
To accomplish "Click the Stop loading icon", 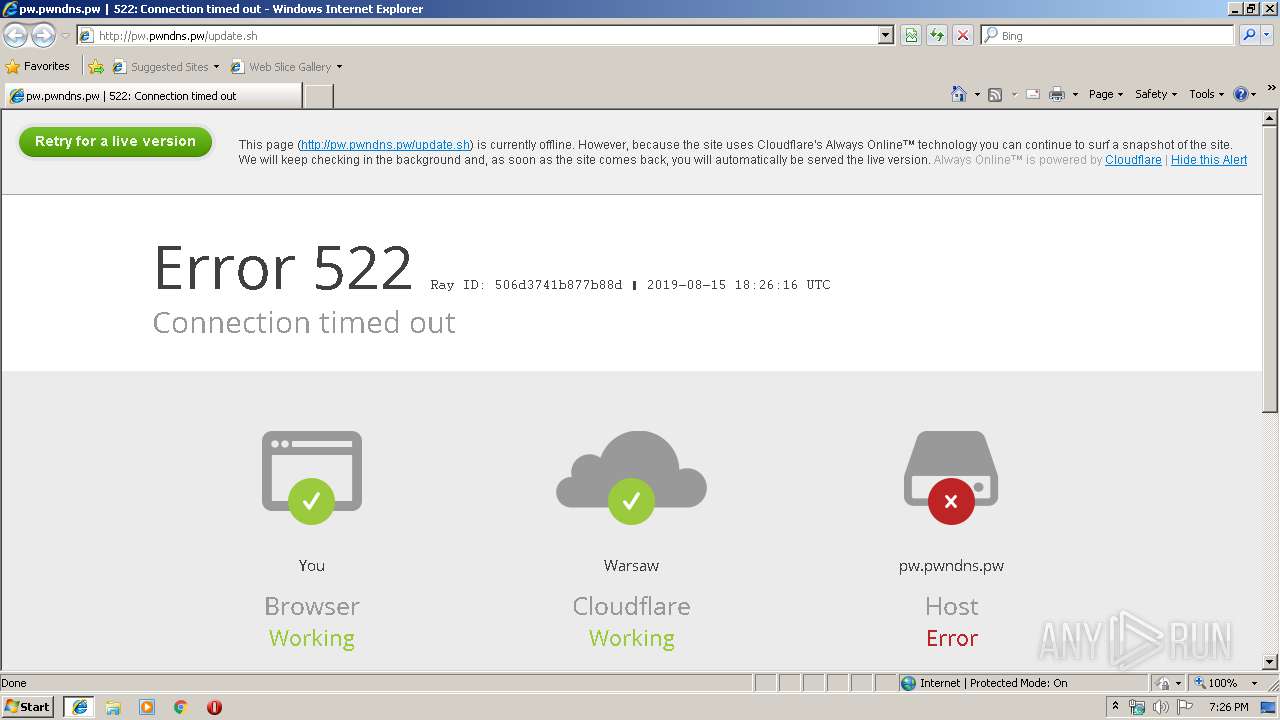I will pyautogui.click(x=963, y=35).
